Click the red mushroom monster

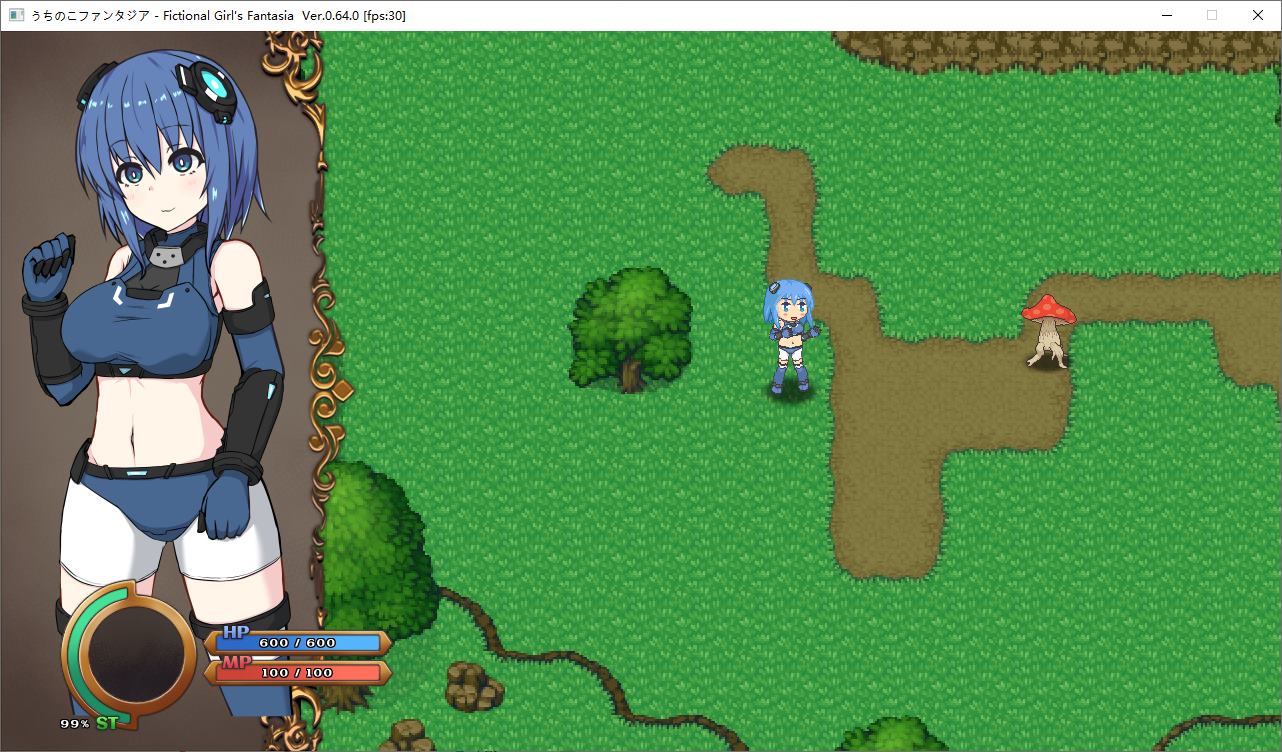click(x=1048, y=331)
